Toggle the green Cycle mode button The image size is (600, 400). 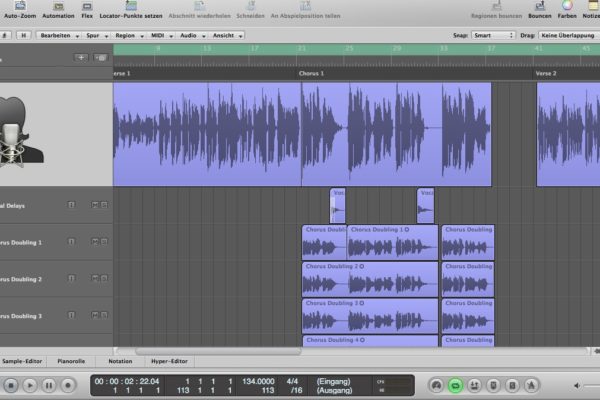tap(455, 385)
